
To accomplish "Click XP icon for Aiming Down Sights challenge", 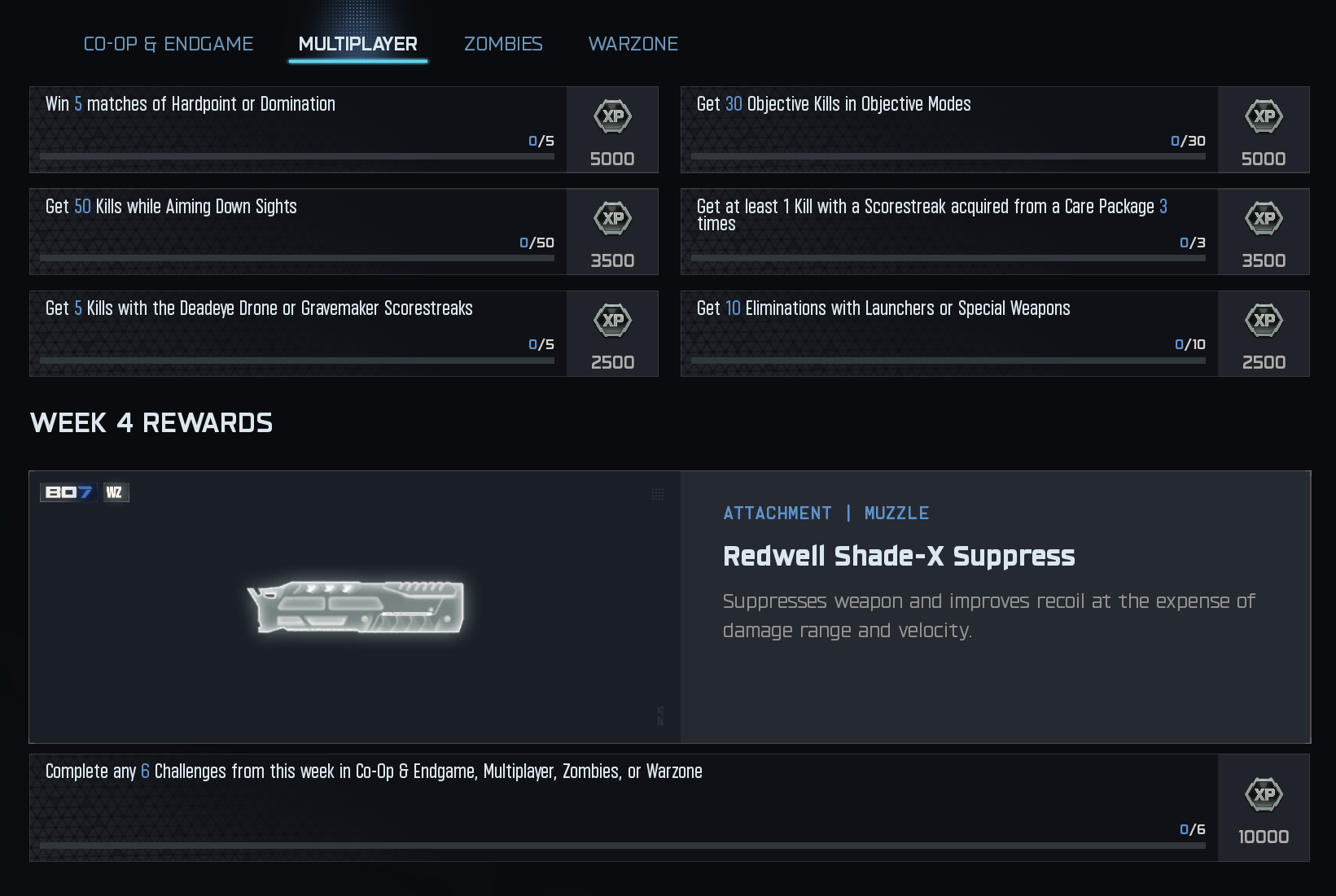I will (x=612, y=218).
